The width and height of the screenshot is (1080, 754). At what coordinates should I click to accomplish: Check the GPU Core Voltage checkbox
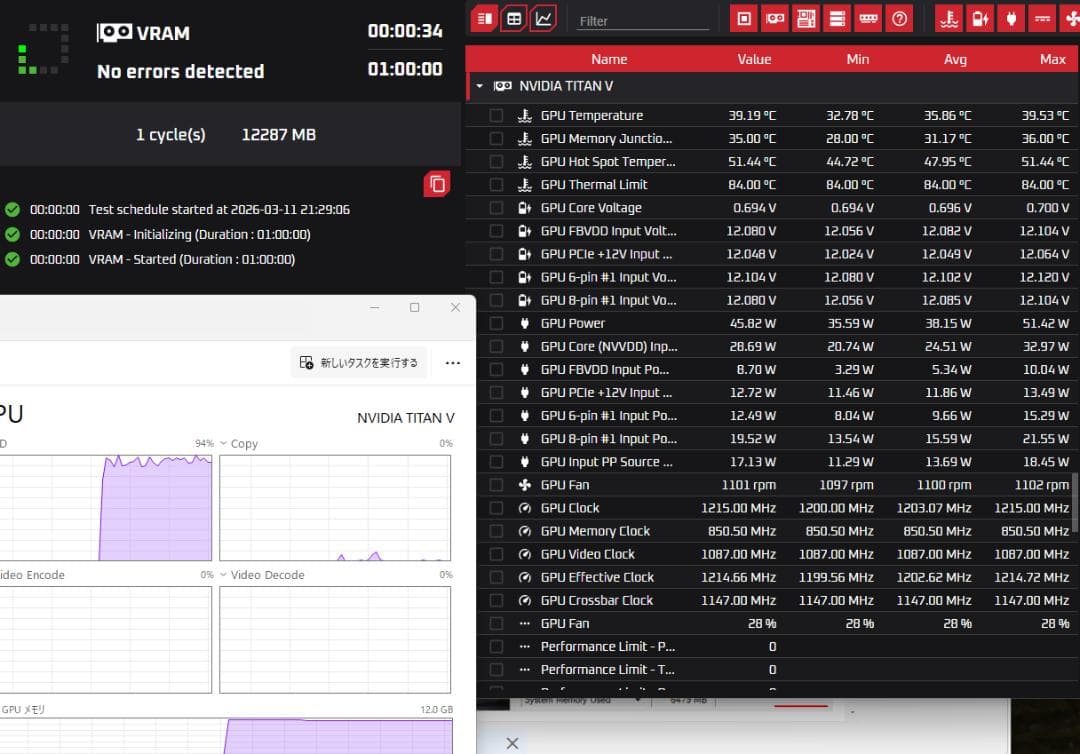click(x=496, y=208)
